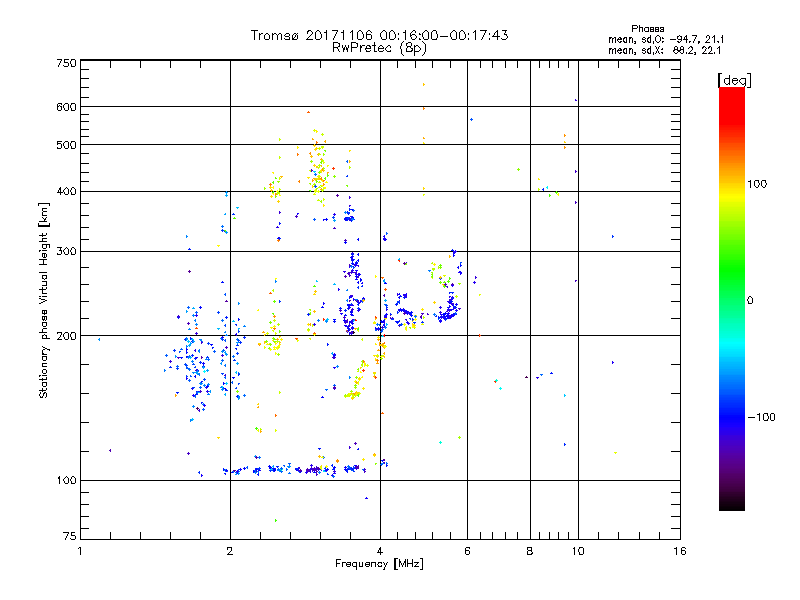Select the 'mean, sd,X: 88.2, 22.1' line
800x600 pixels.
(x=664, y=51)
